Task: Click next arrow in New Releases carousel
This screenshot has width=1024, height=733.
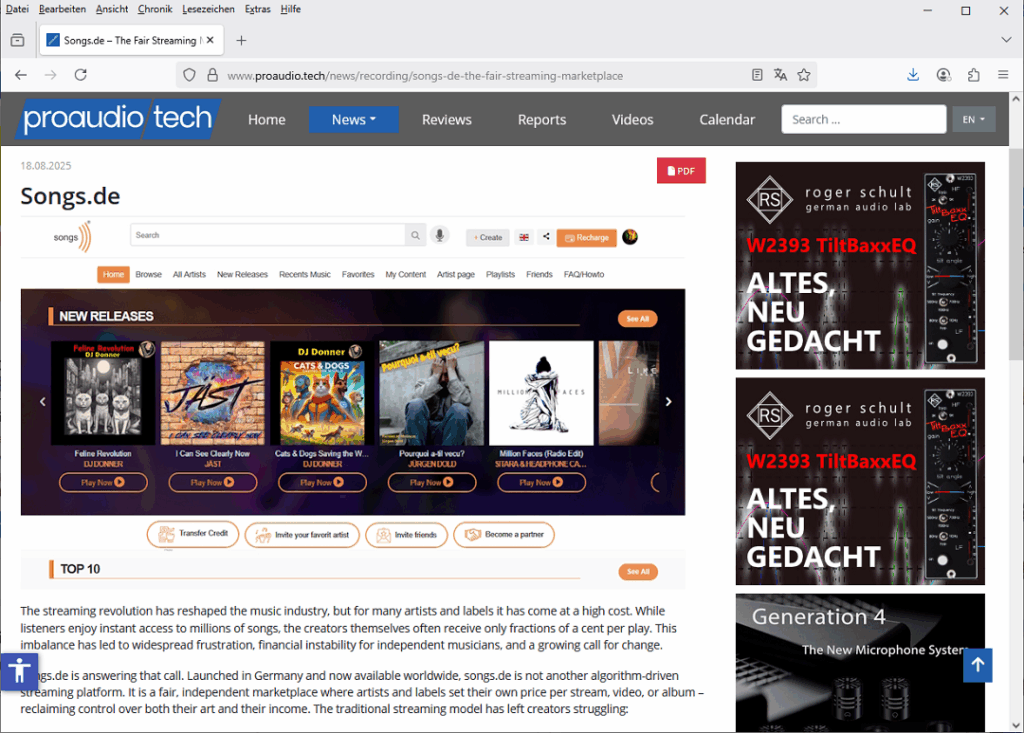Action: point(668,402)
